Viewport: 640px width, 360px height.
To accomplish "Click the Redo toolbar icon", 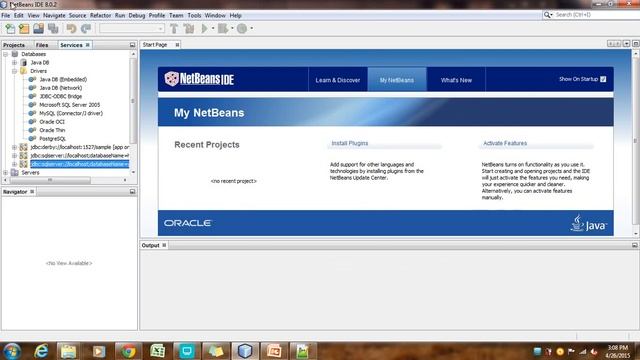I will (x=86, y=29).
